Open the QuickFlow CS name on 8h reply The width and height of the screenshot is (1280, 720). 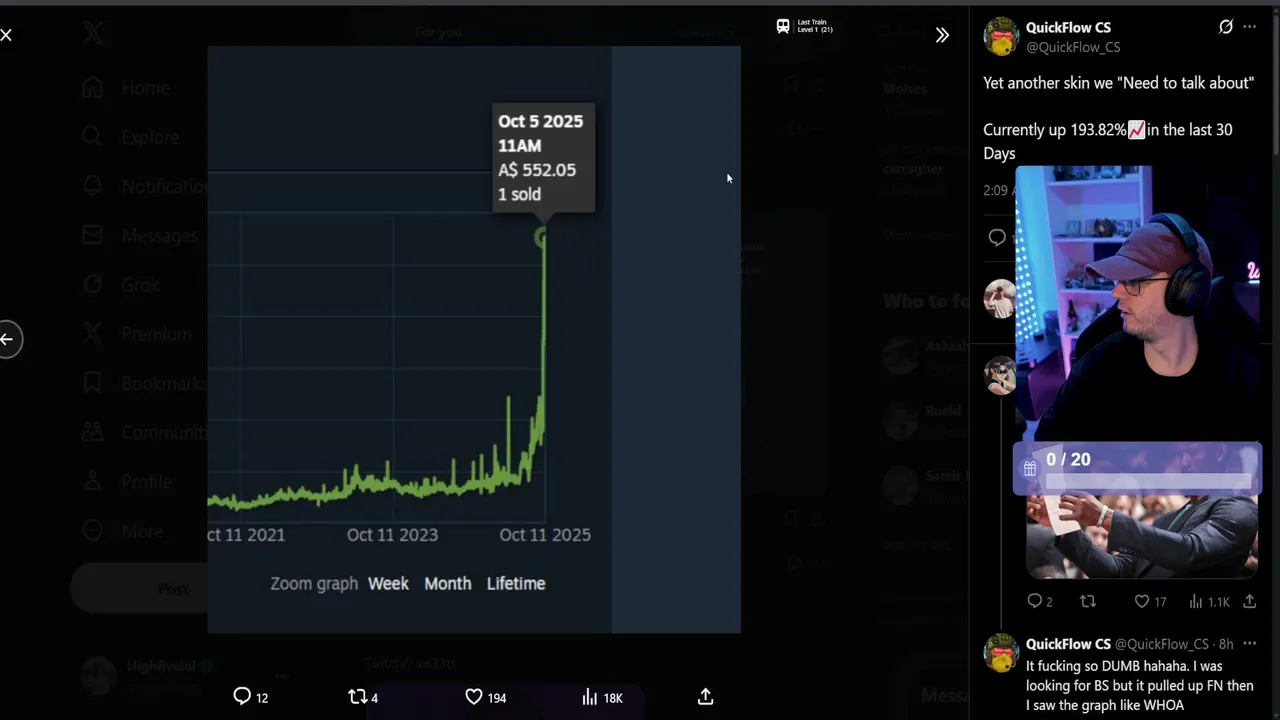pos(1068,644)
